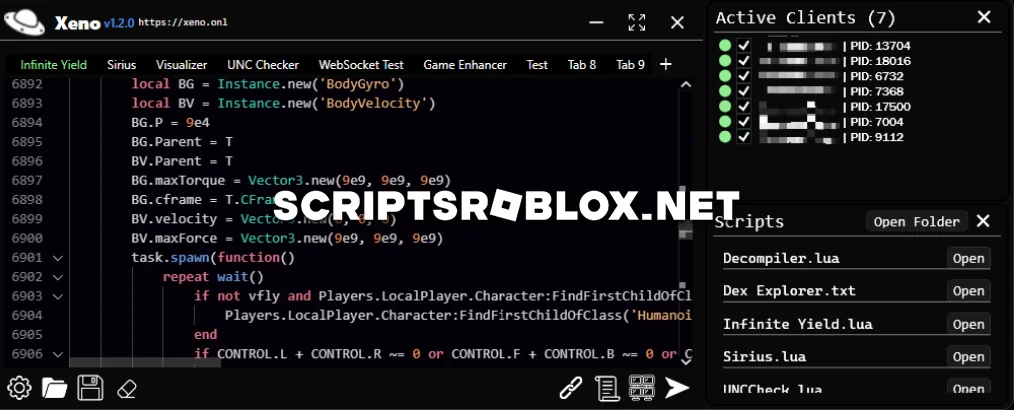The width and height of the screenshot is (1014, 410).
Task: Close the Xeno main window
Action: pos(677,23)
